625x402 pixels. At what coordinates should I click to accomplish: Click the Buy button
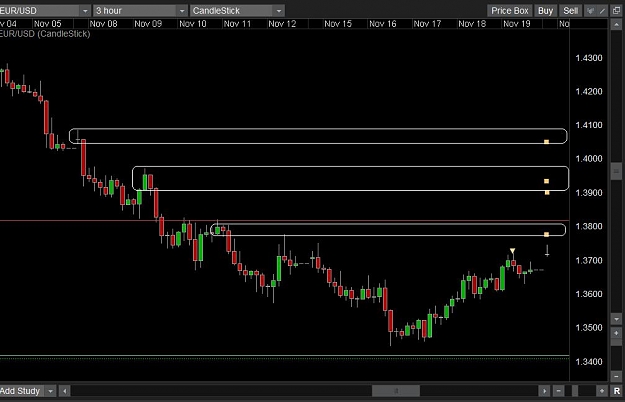pyautogui.click(x=545, y=11)
